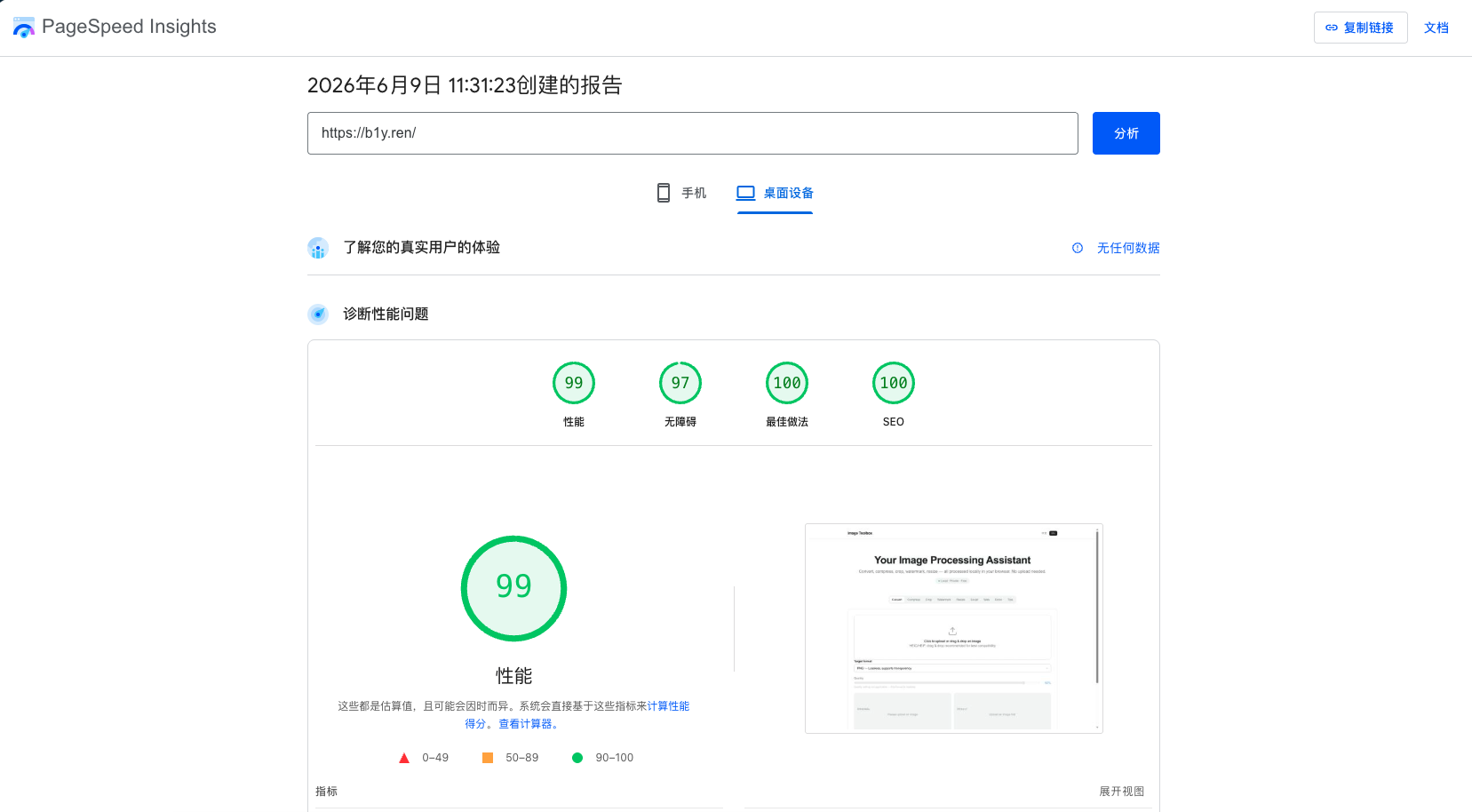Open the 文档 documentation link
This screenshot has height=812, width=1472.
tap(1436, 28)
